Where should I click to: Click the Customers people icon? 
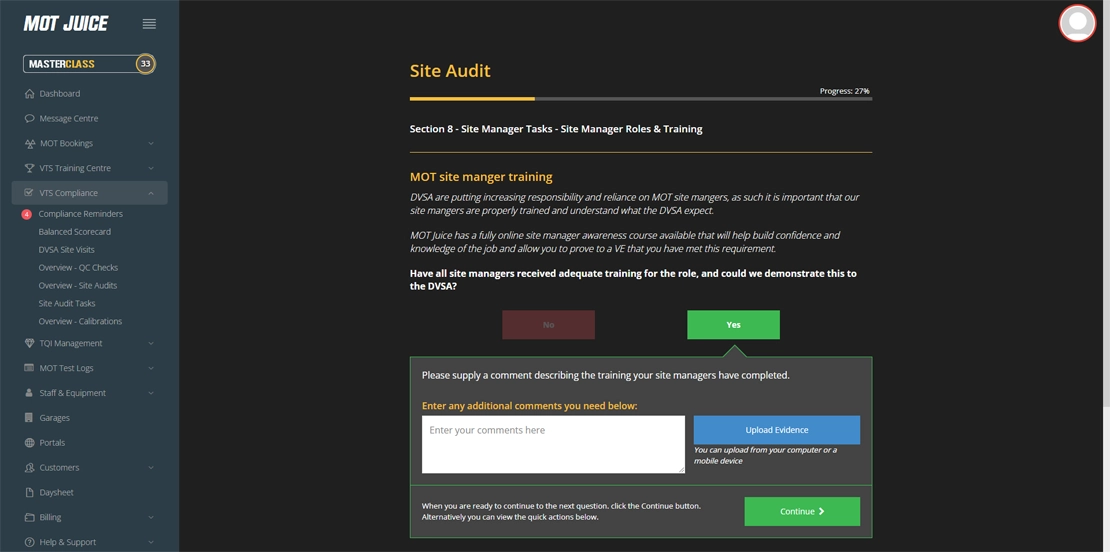pyautogui.click(x=29, y=467)
